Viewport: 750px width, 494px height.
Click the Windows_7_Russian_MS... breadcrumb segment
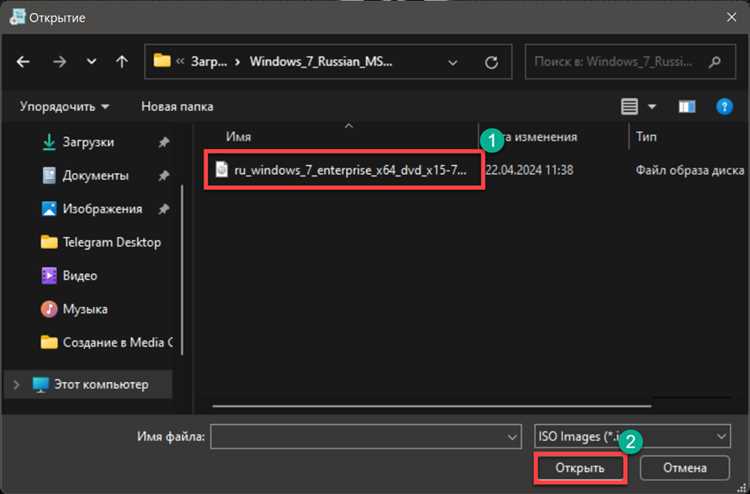(x=320, y=62)
